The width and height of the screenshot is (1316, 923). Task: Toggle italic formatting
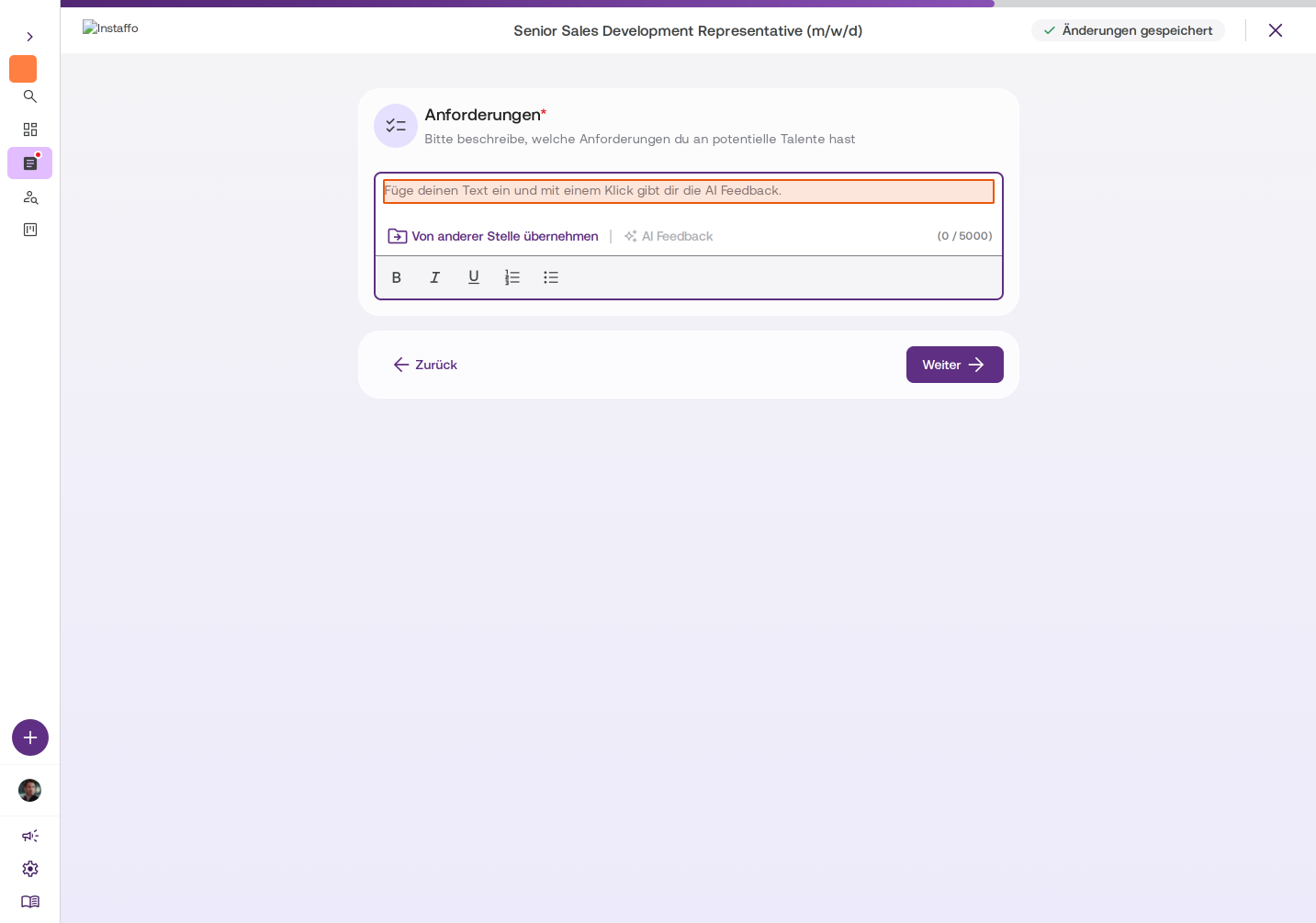pos(435,277)
